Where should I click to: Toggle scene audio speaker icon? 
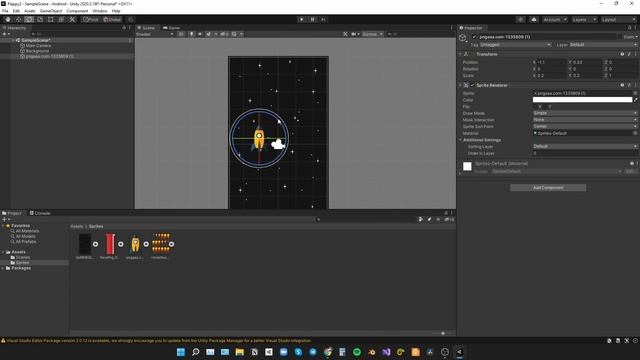coord(200,34)
